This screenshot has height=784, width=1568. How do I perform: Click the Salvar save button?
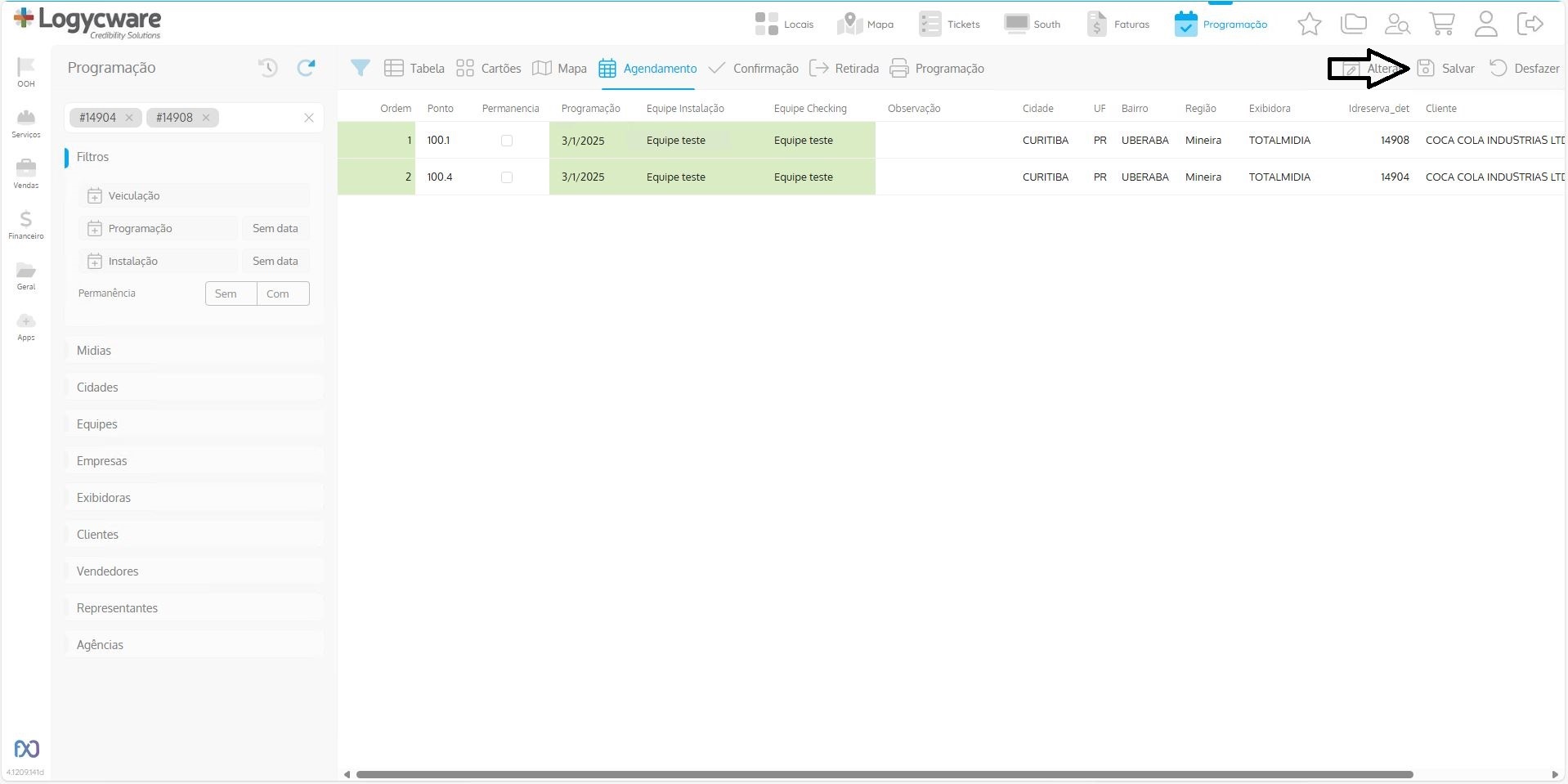(1445, 69)
